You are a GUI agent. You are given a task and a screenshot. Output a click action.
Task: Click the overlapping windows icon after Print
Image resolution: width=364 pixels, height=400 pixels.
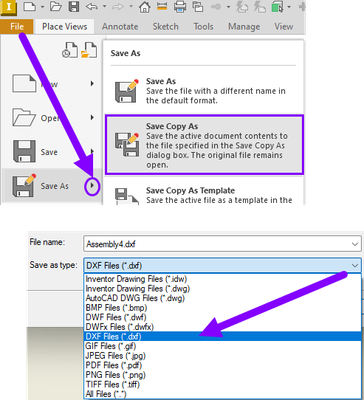coord(198,7)
